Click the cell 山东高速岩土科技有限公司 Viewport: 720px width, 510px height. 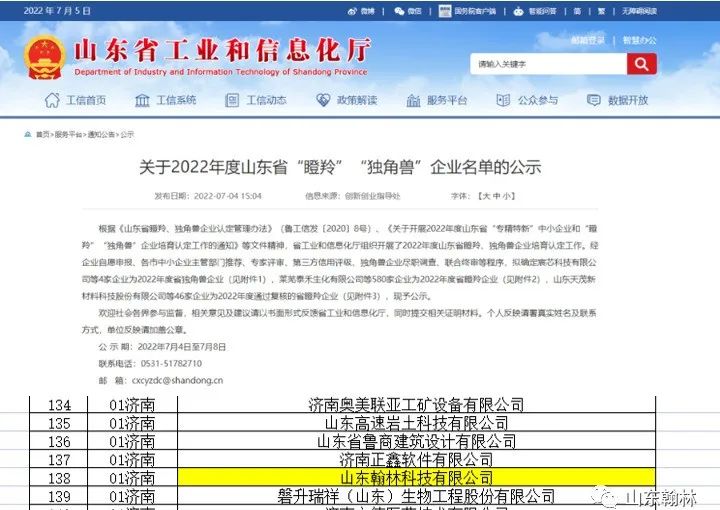pyautogui.click(x=416, y=423)
